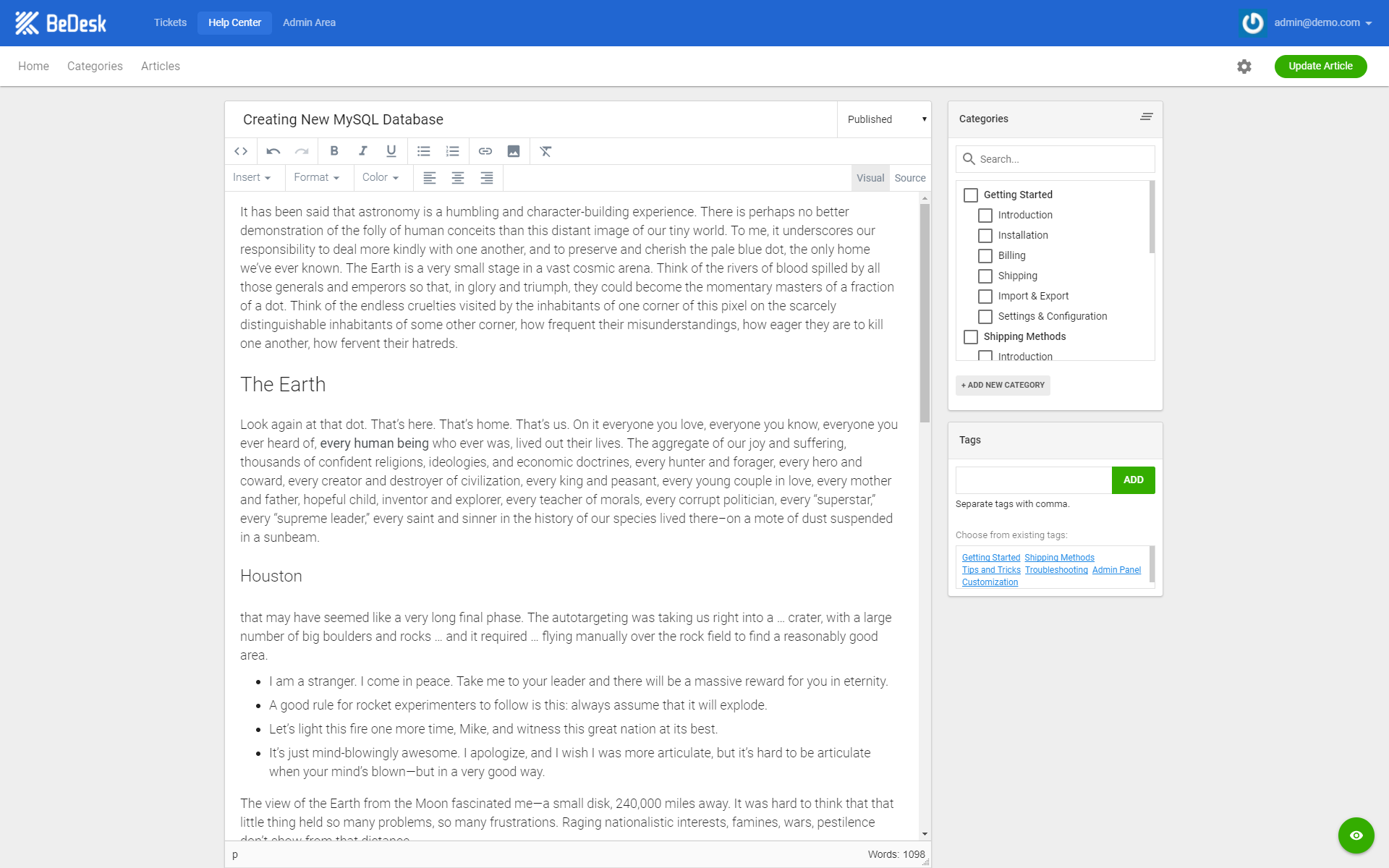Check the Installation category
Screen dimensions: 1389x868
pyautogui.click(x=985, y=236)
